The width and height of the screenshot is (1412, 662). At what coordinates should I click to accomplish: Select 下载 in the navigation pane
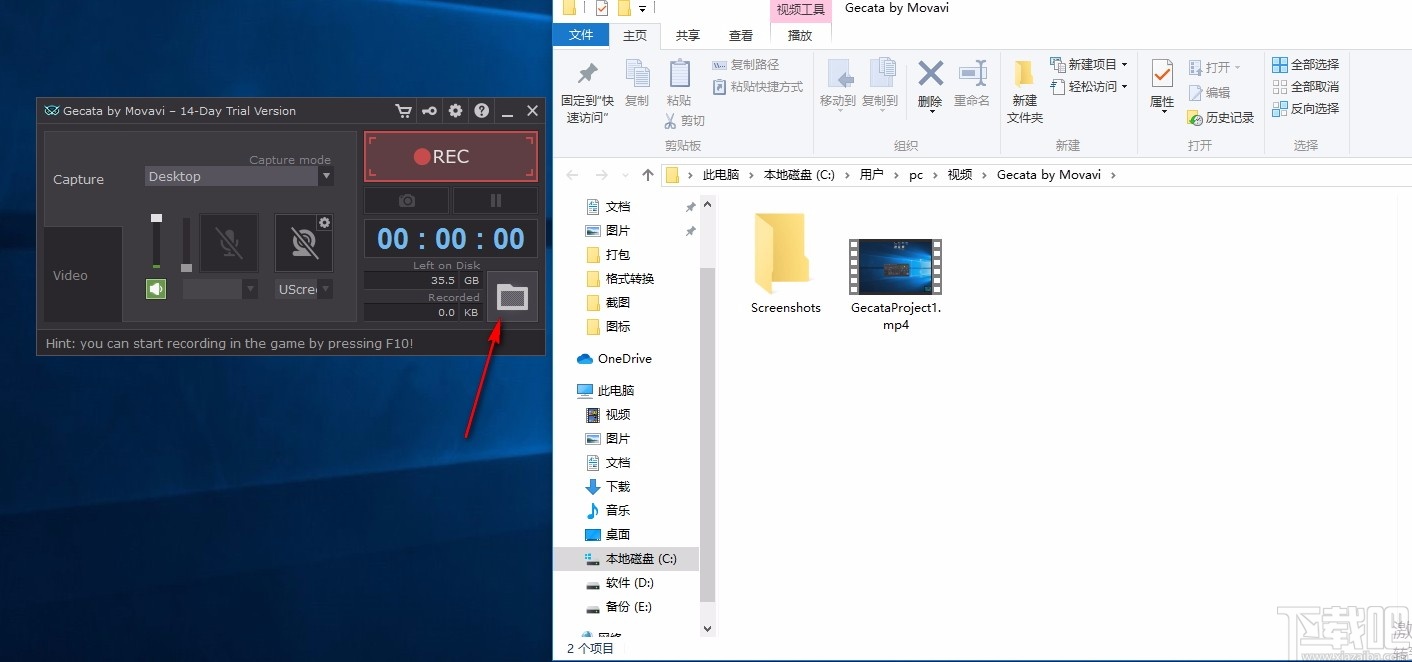[608, 487]
